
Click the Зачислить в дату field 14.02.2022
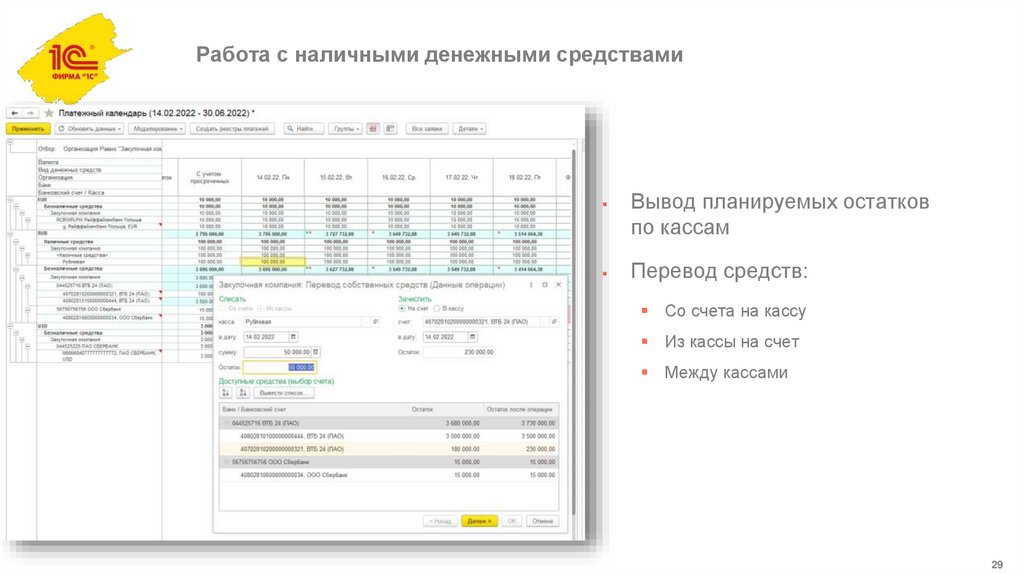coord(445,337)
